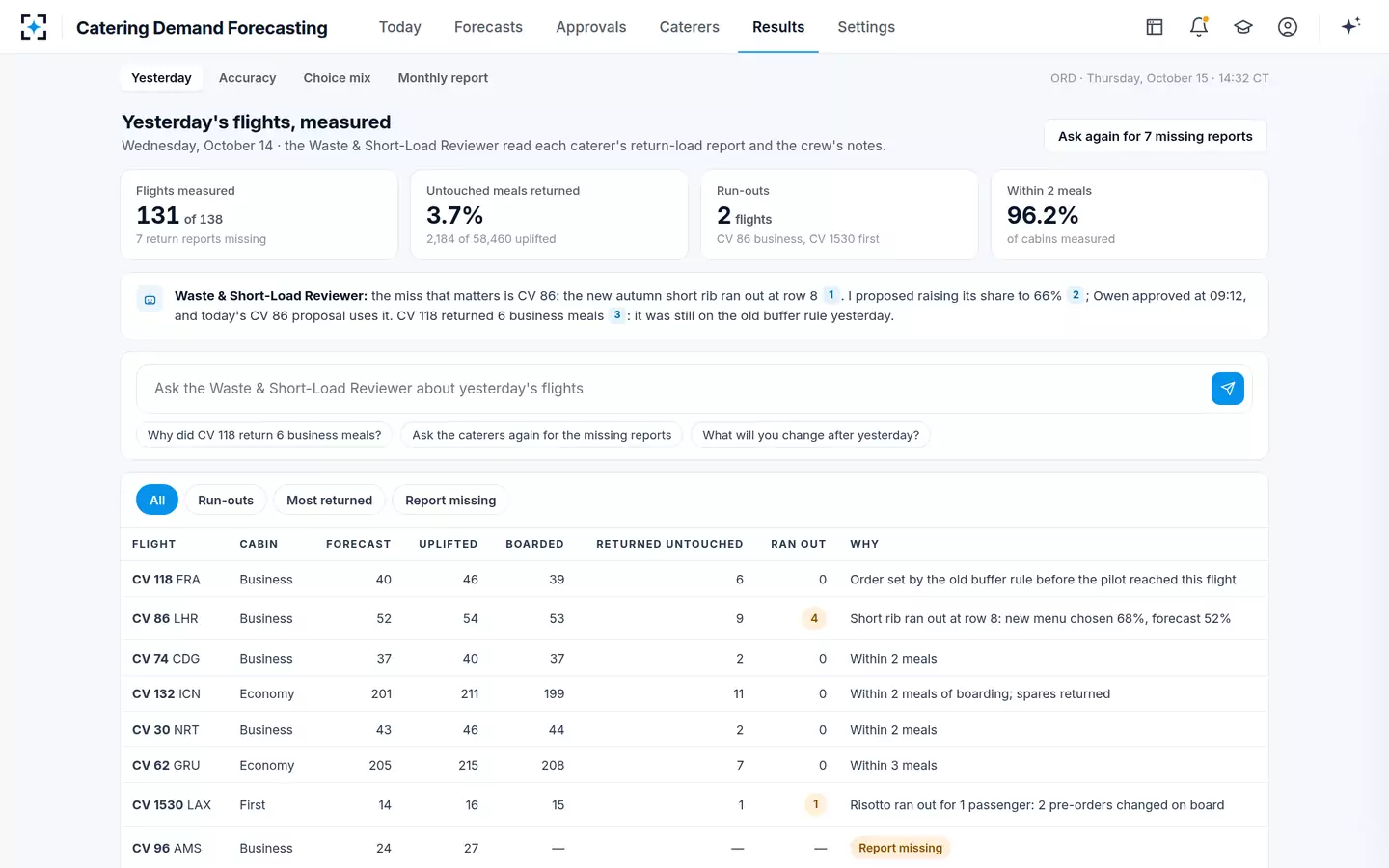1389x868 pixels.
Task: Select the All filter chip
Action: click(157, 500)
